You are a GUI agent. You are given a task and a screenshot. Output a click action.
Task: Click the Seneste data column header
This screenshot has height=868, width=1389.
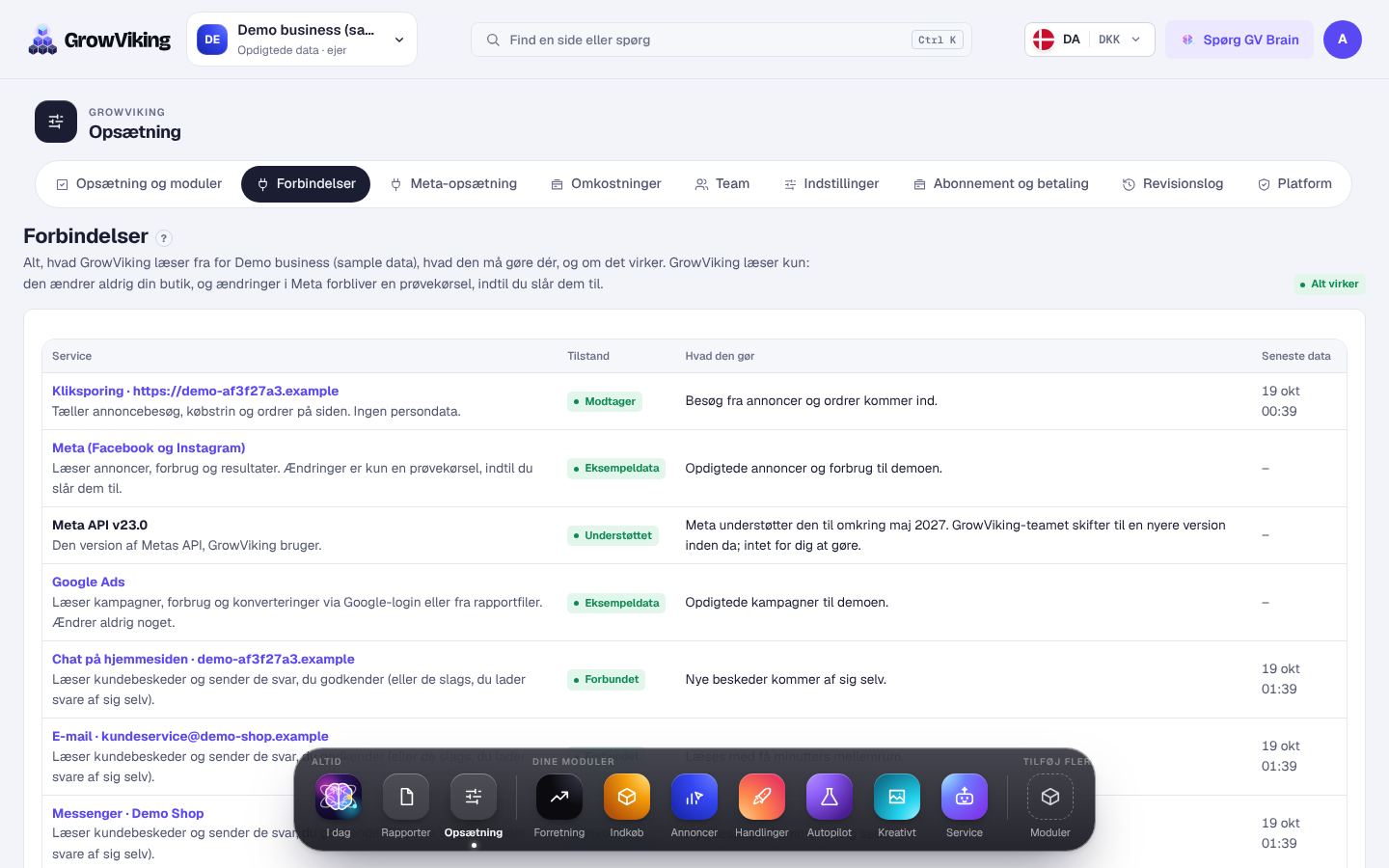click(1296, 356)
